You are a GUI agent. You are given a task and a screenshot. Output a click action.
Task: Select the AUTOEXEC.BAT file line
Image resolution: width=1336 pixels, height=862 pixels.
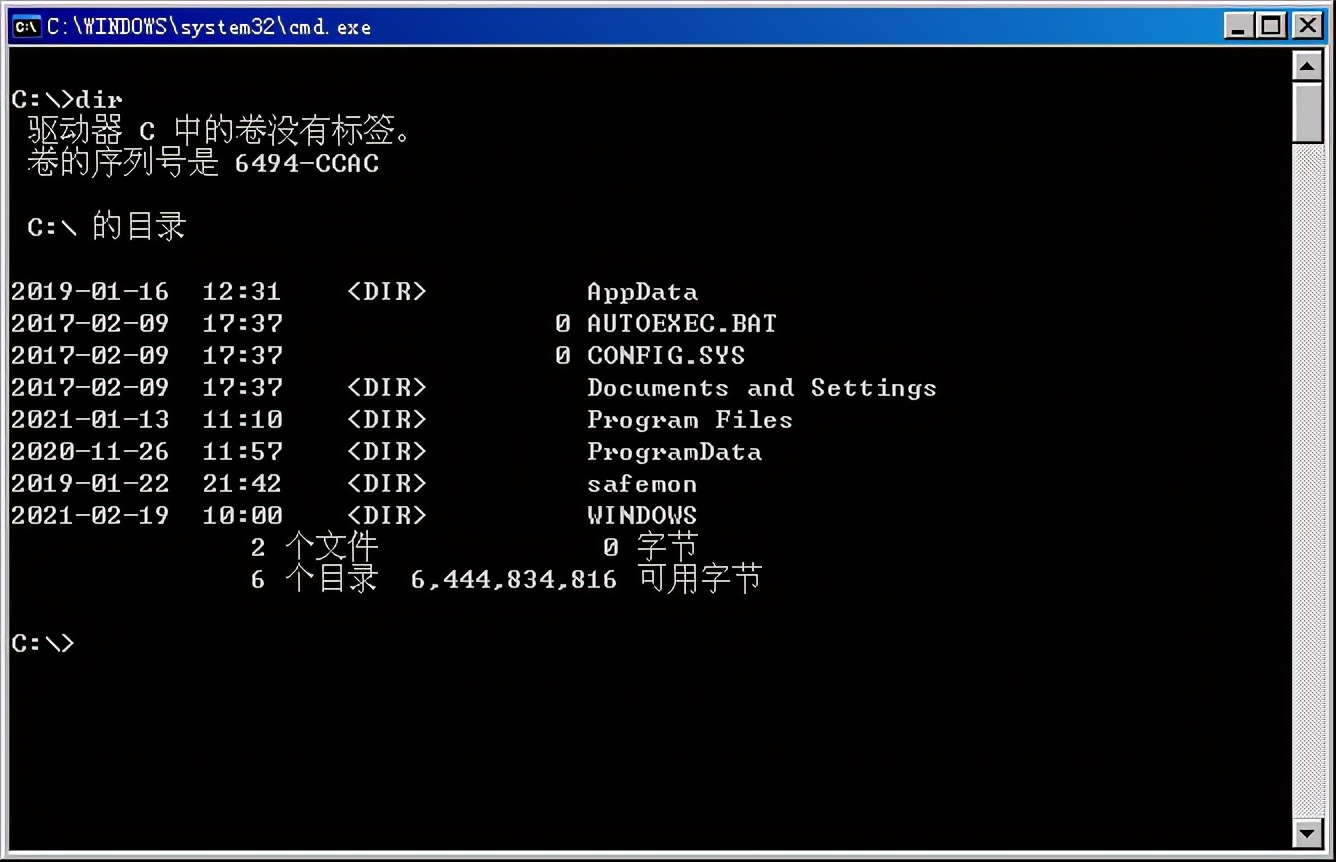(683, 323)
